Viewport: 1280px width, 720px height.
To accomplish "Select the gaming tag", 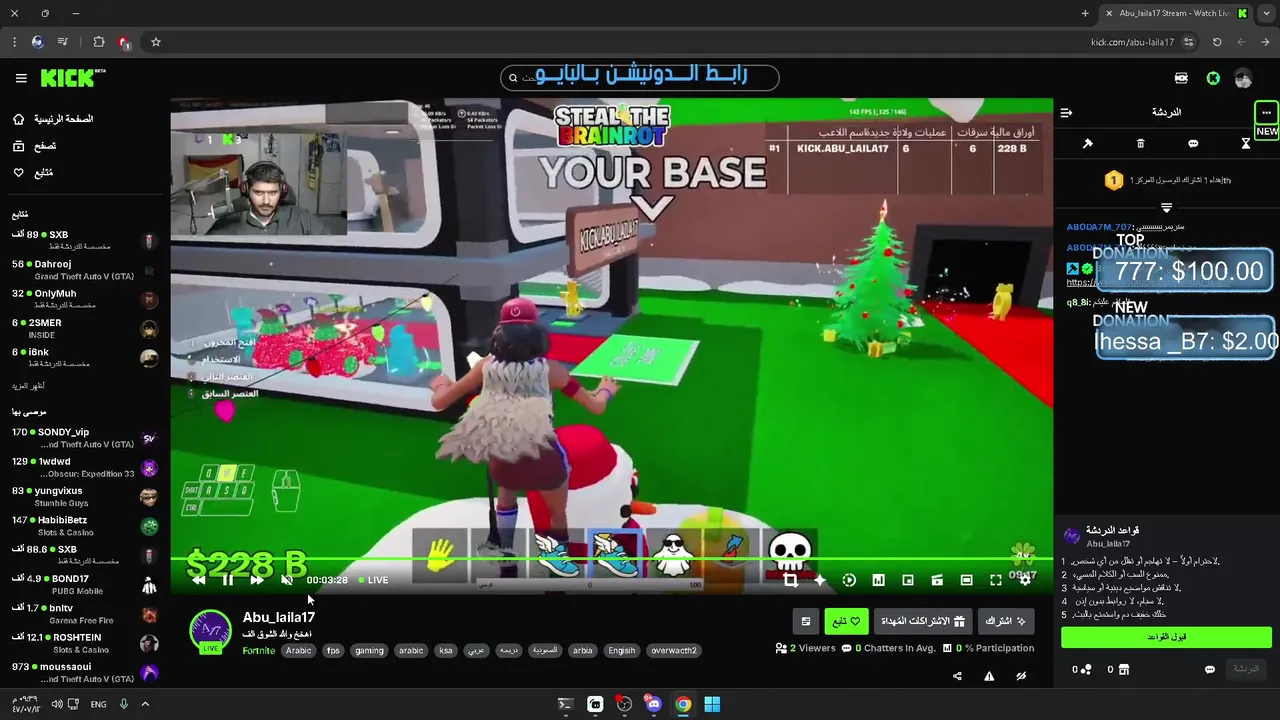I will coord(369,650).
